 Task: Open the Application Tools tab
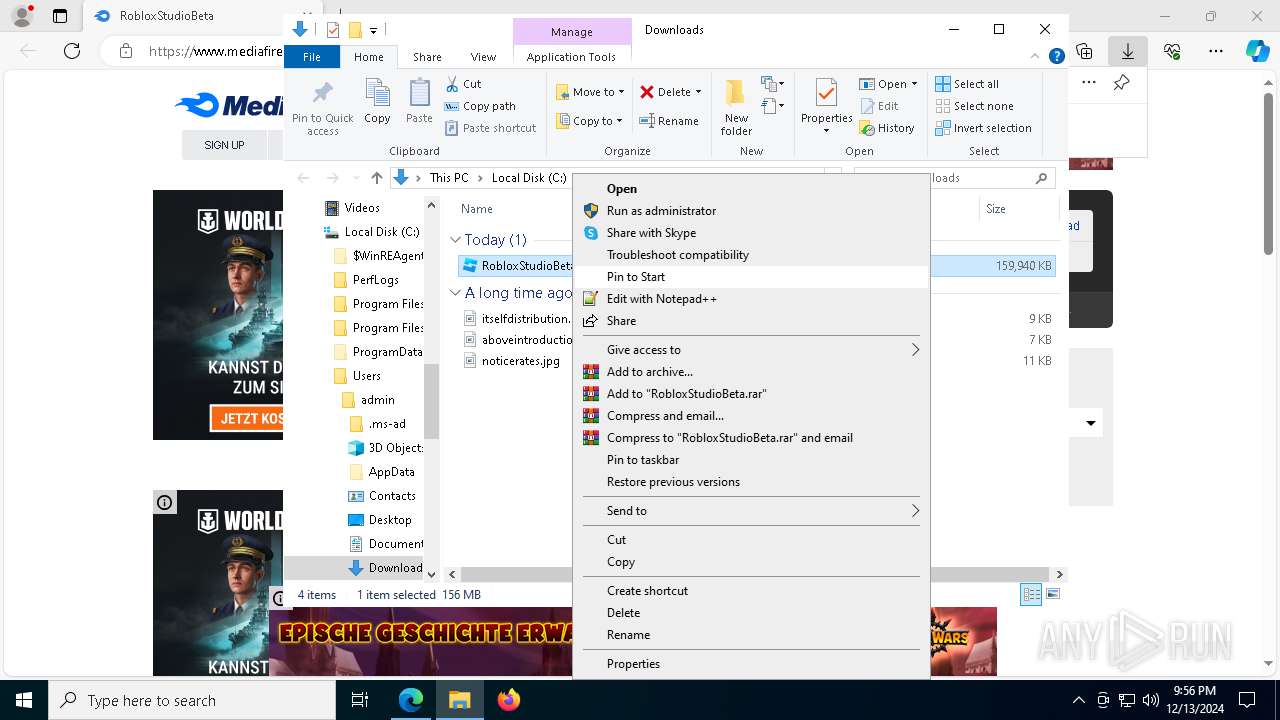[571, 57]
